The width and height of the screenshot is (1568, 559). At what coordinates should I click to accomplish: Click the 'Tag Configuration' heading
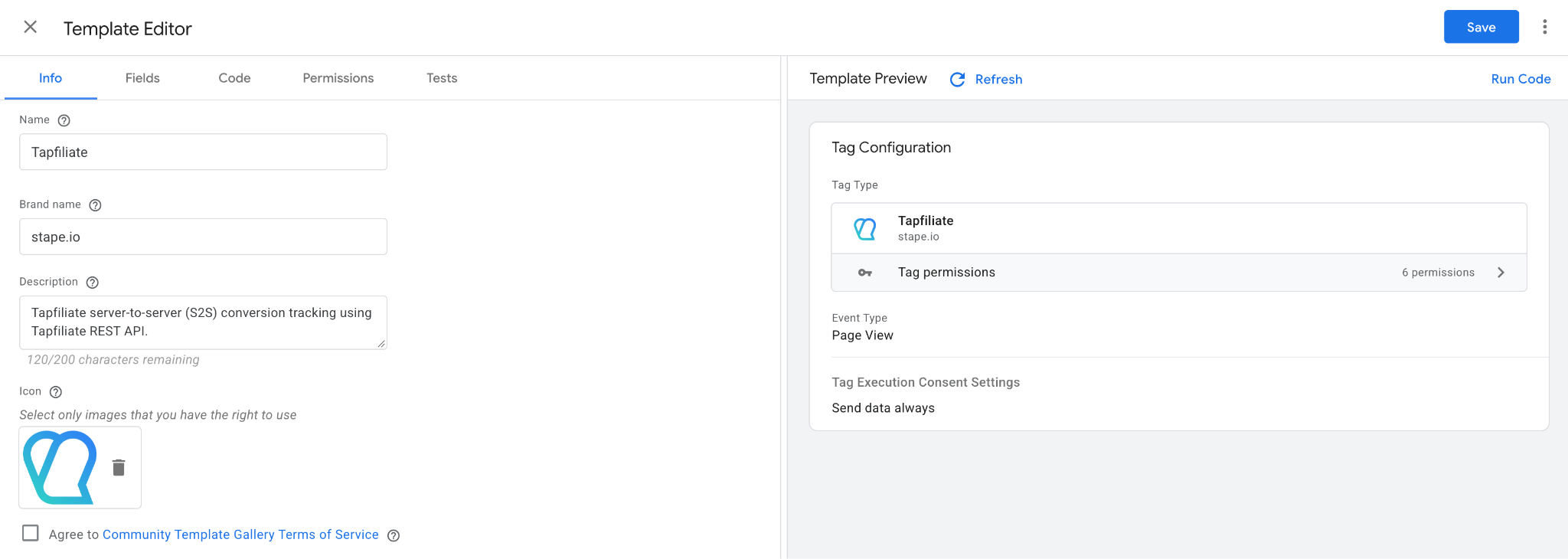(891, 148)
